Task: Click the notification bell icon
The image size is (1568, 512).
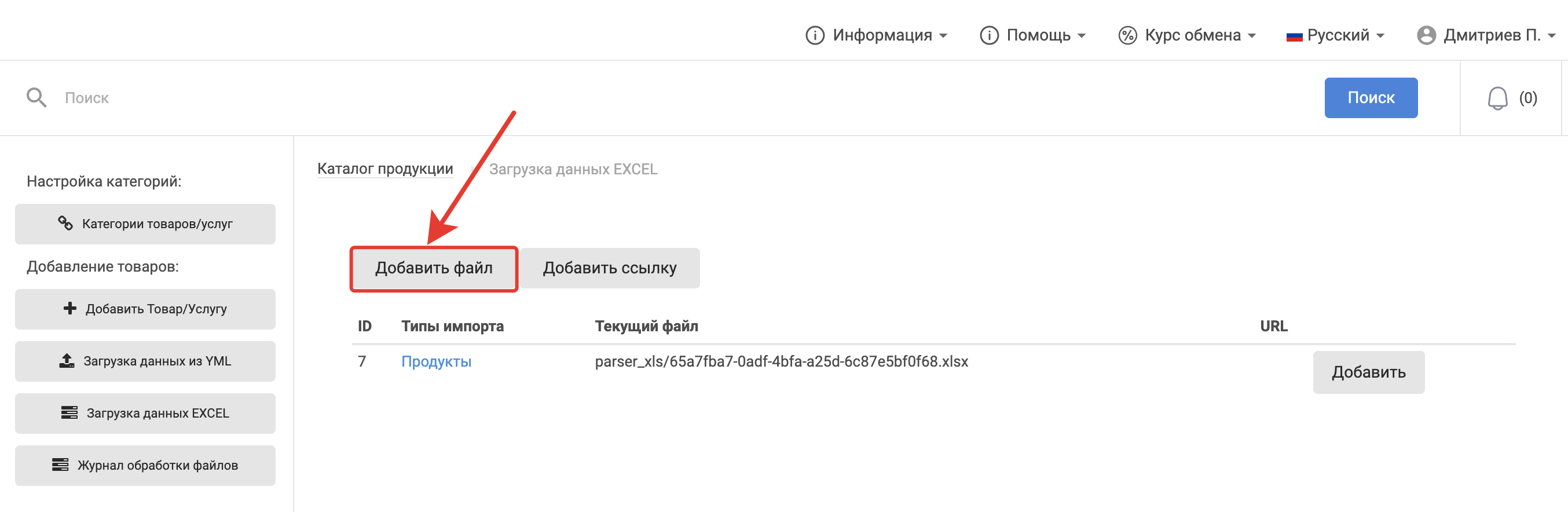Action: (1497, 98)
